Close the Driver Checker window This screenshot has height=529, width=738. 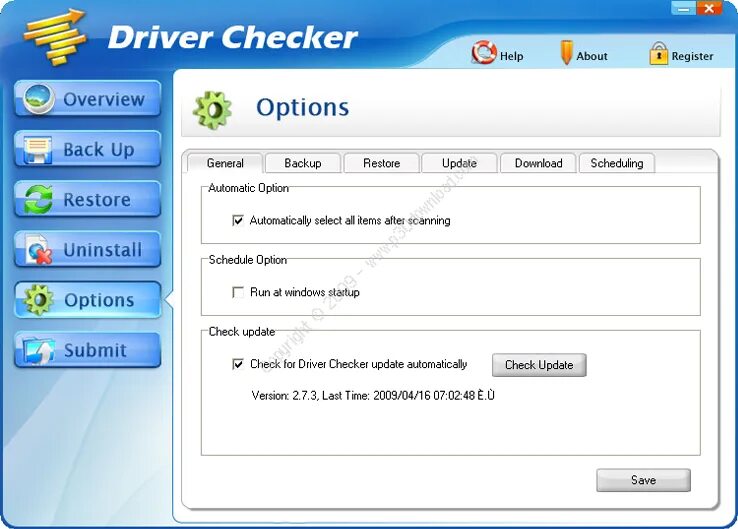click(709, 8)
